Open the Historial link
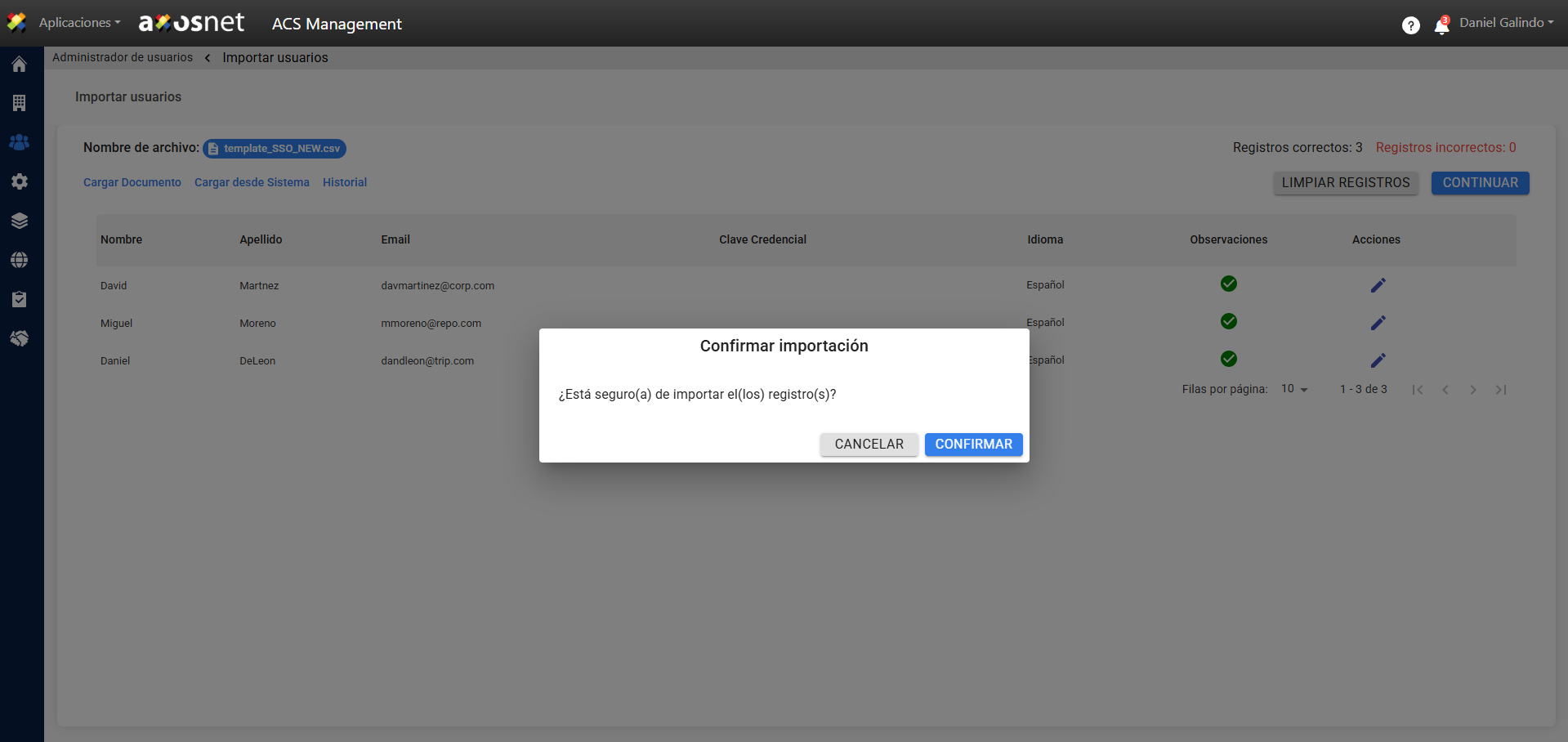The height and width of the screenshot is (742, 1568). tap(344, 182)
